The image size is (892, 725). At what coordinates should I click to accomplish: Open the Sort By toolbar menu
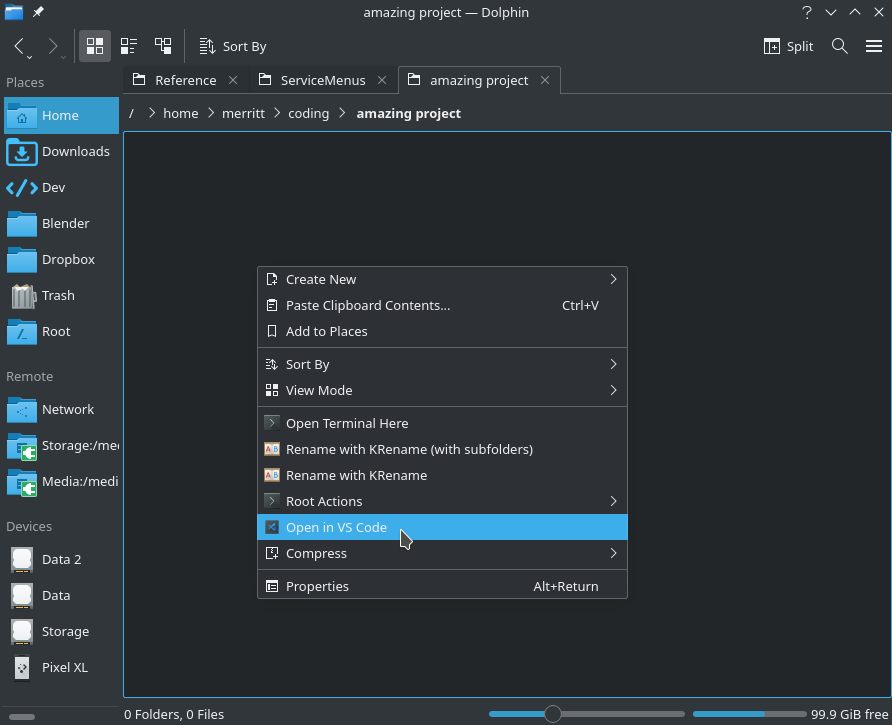click(233, 46)
